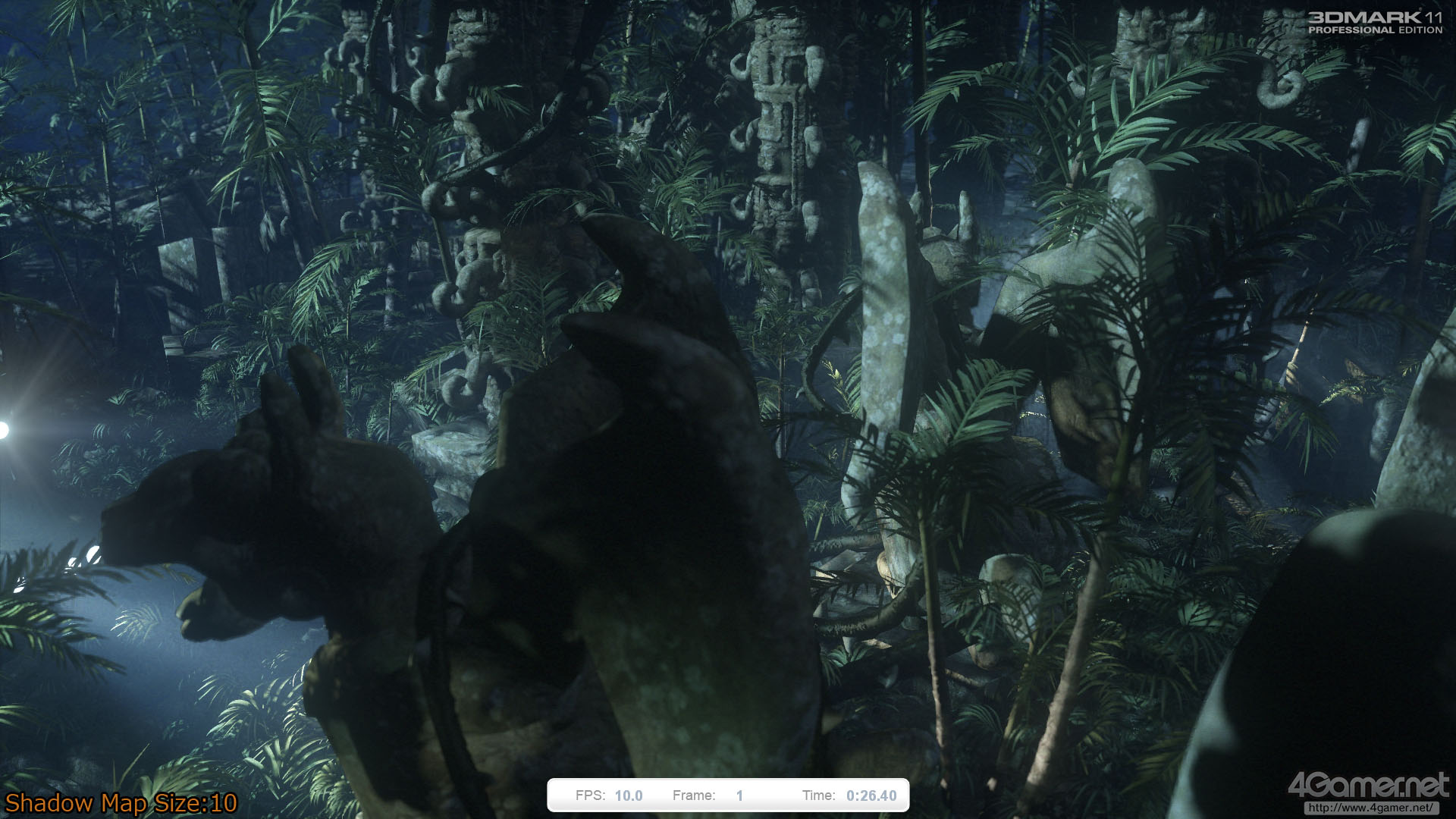Select the elapsed time 0:26.40

(871, 795)
